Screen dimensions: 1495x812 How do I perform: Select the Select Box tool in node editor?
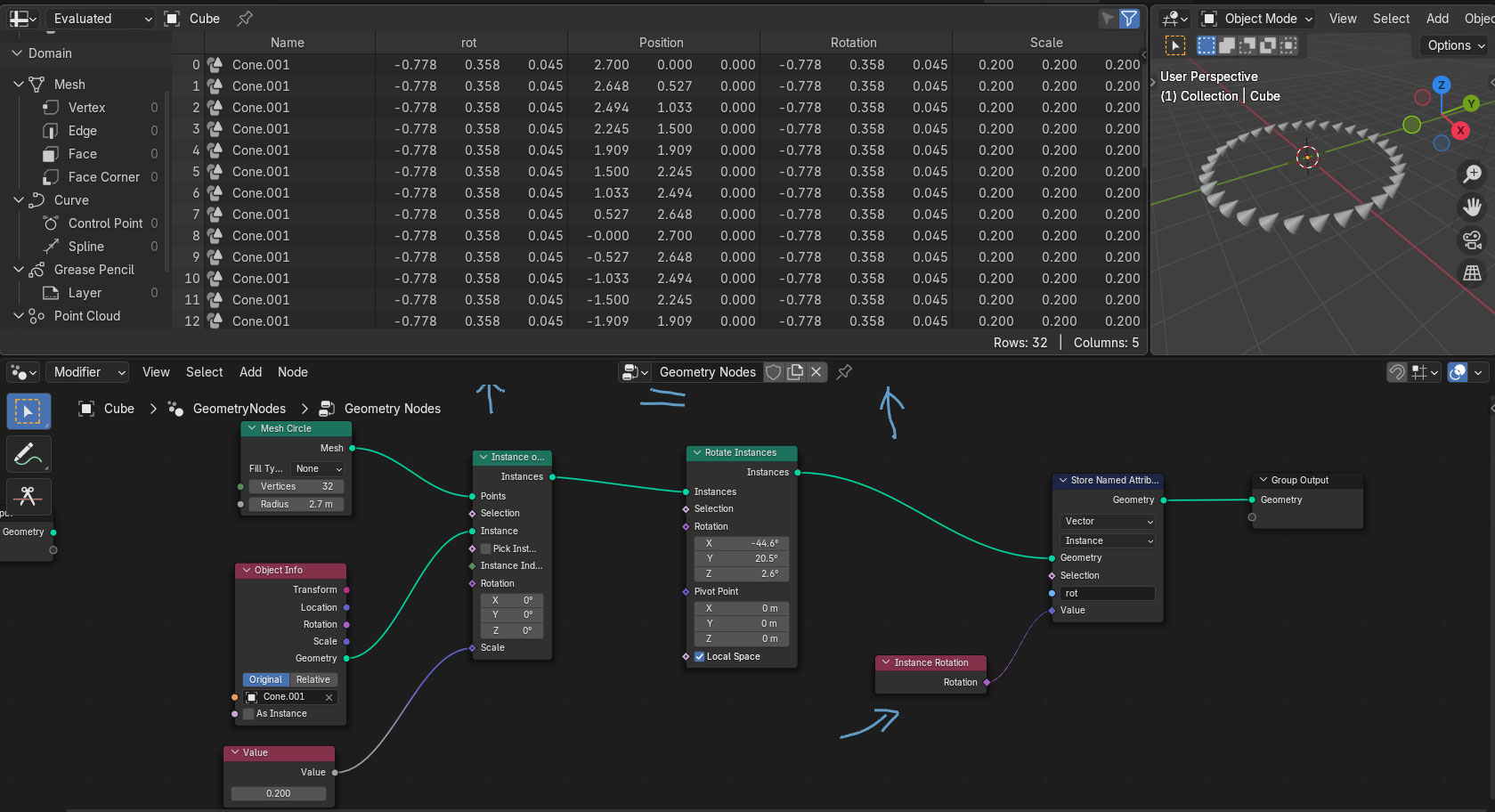point(28,411)
